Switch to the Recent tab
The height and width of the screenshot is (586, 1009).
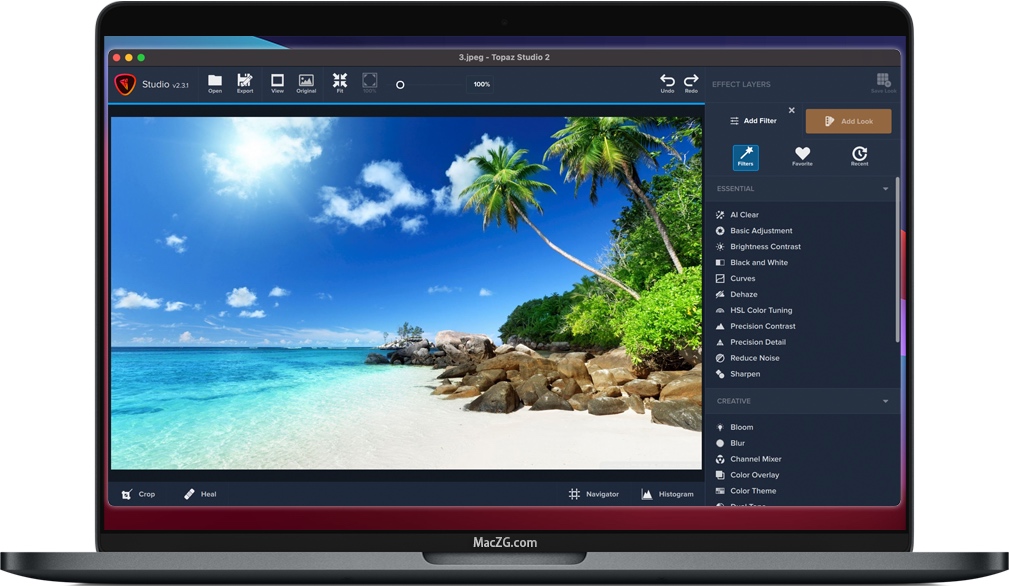pos(860,155)
